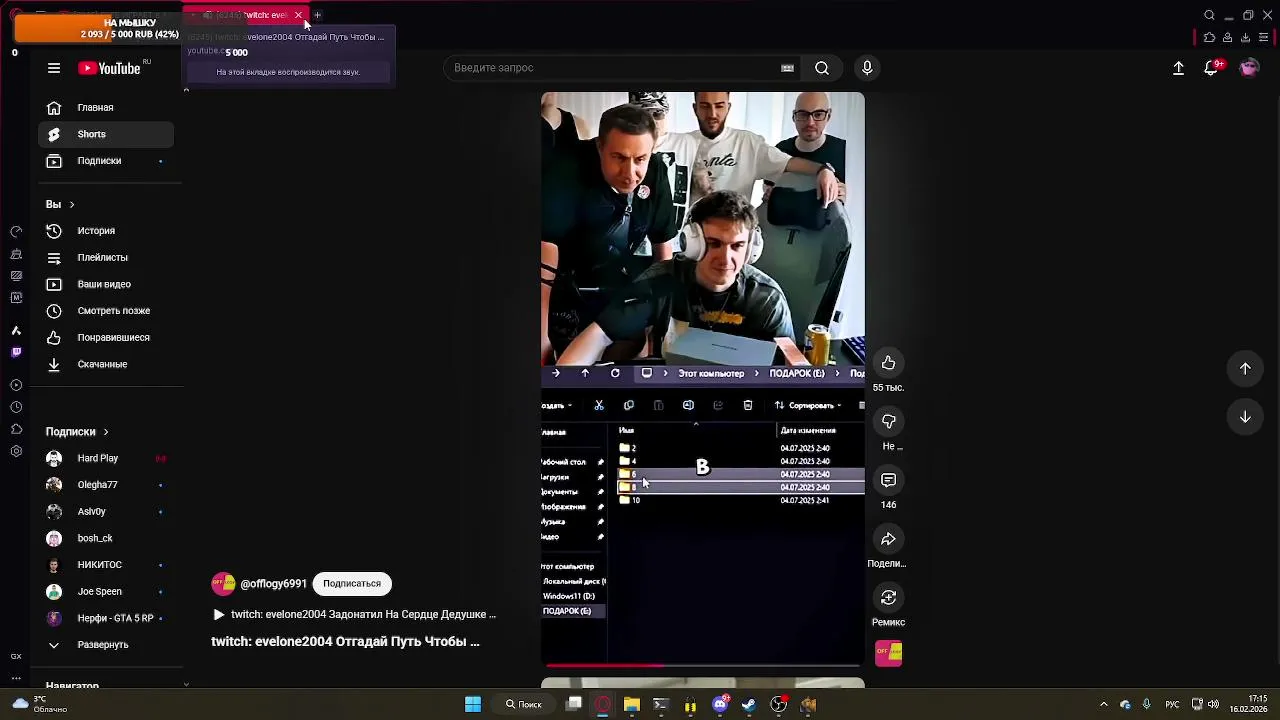Open Steam from the taskbar
1280x720 pixels.
pyautogui.click(x=749, y=705)
